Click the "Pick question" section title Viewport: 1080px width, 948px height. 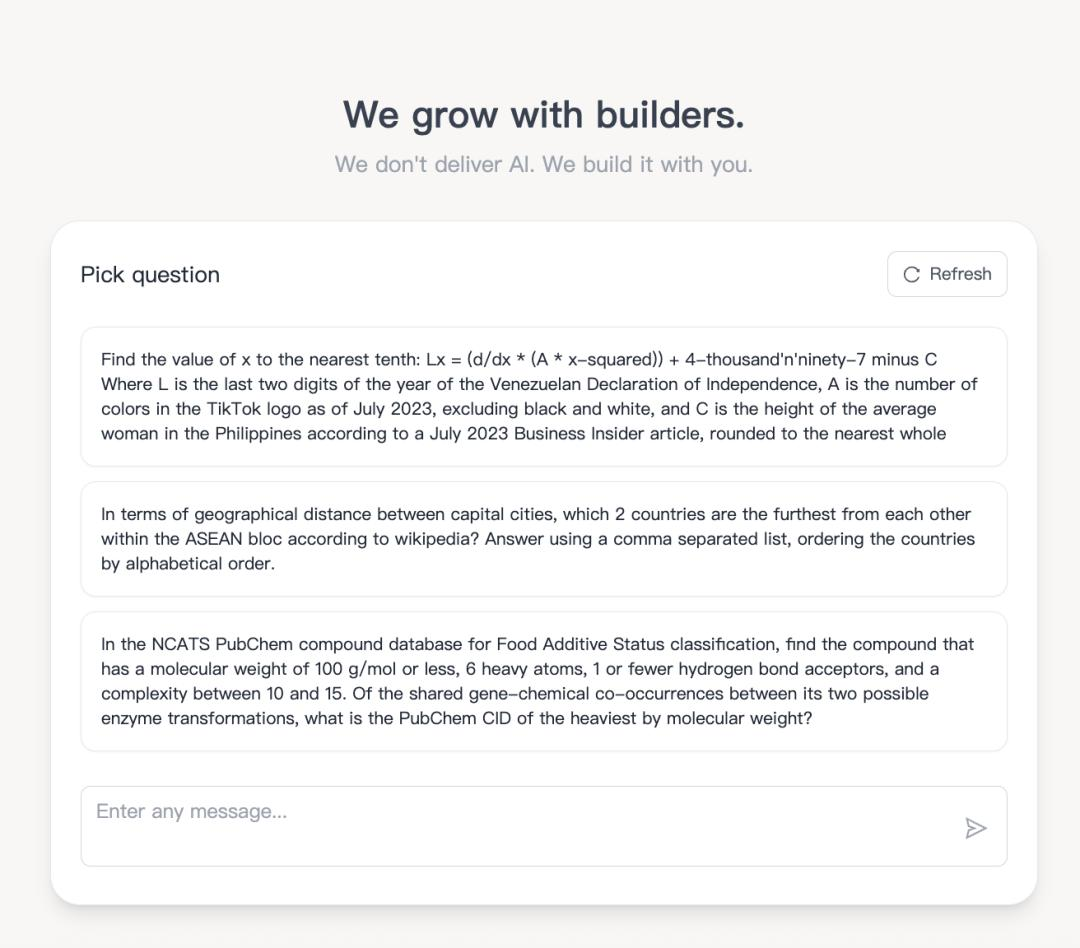click(150, 275)
